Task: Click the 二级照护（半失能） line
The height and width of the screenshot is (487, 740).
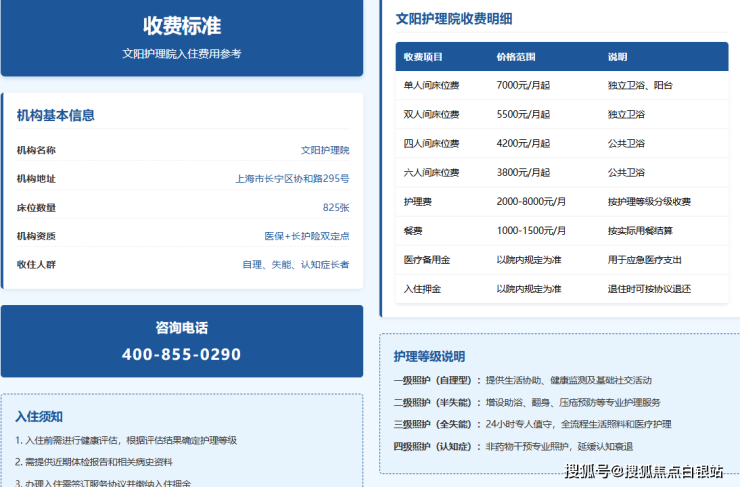Action: (x=527, y=403)
